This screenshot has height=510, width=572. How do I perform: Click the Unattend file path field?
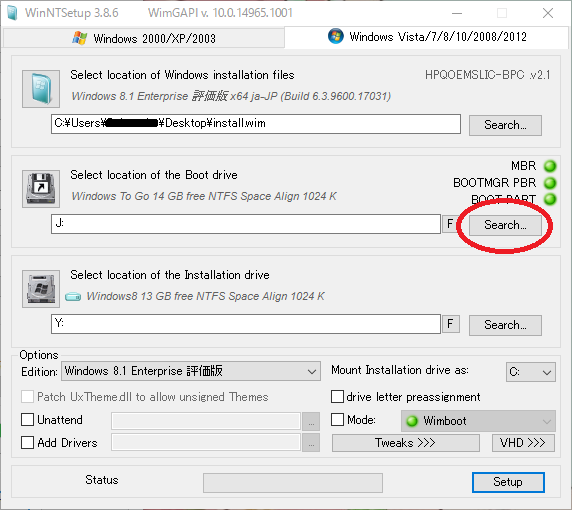(206, 421)
